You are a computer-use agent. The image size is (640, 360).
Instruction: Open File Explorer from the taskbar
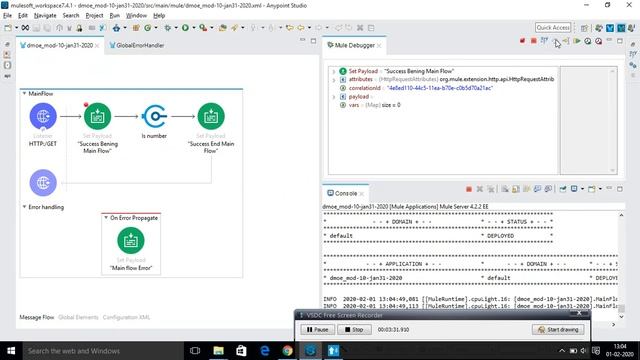(218, 351)
